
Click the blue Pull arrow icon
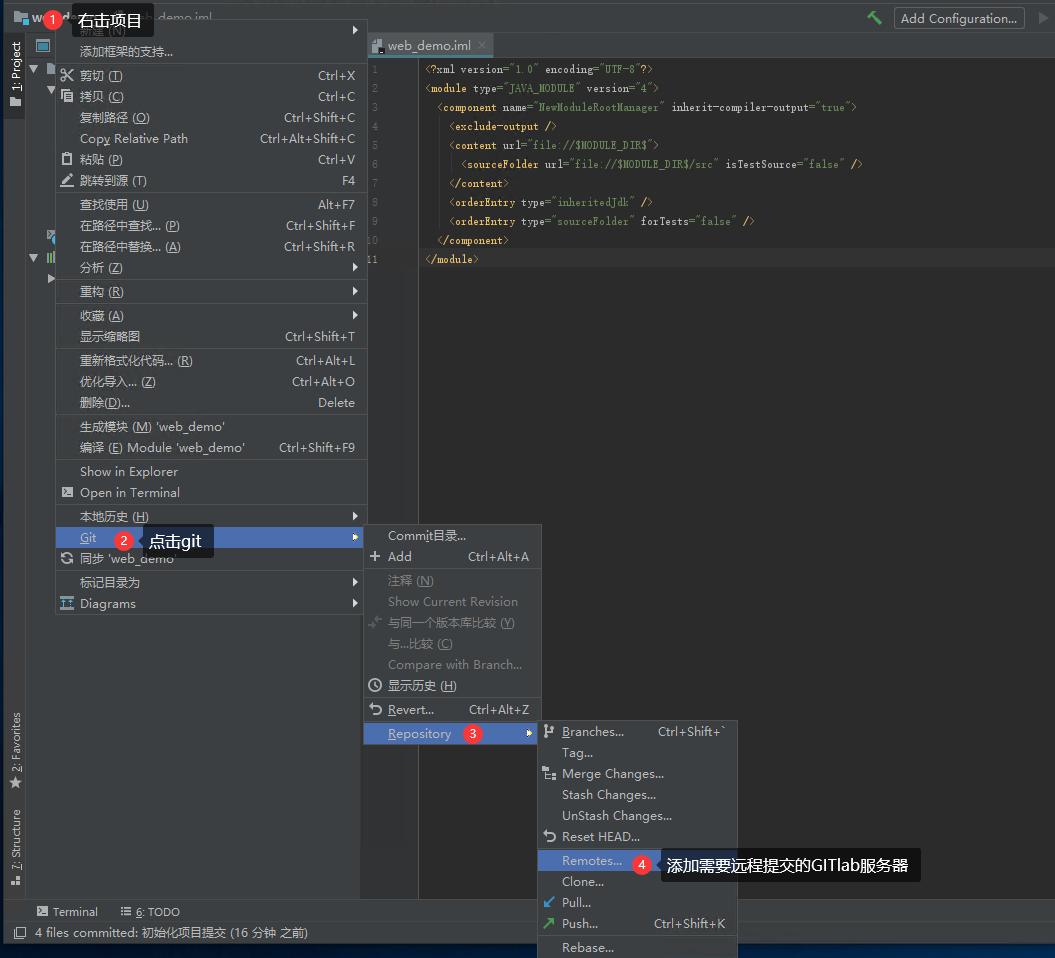[549, 902]
